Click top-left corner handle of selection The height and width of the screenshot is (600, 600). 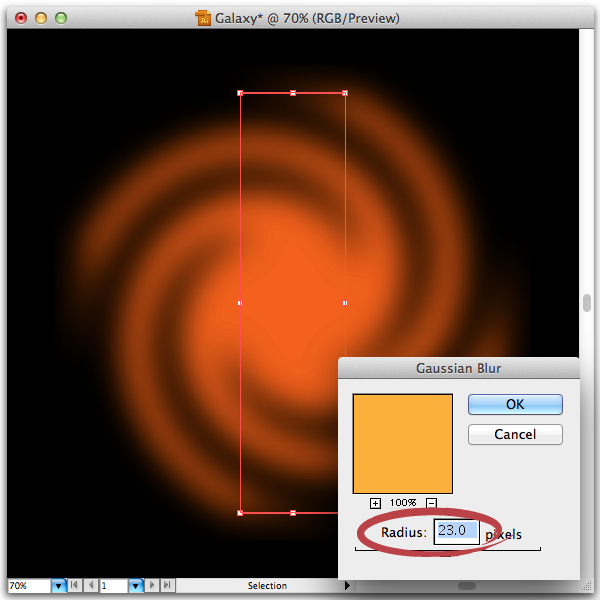coord(240,93)
